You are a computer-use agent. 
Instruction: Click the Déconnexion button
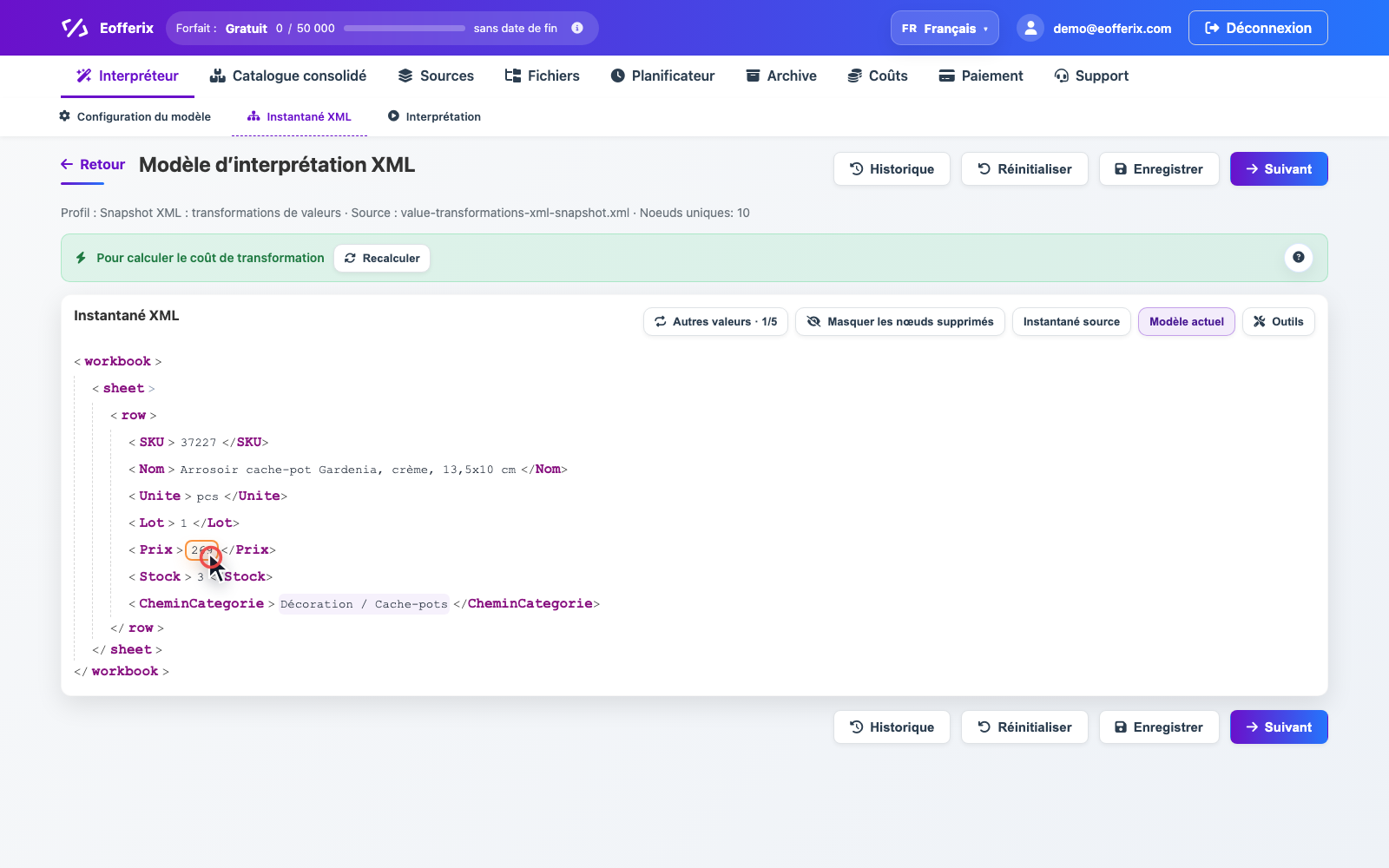(1258, 28)
